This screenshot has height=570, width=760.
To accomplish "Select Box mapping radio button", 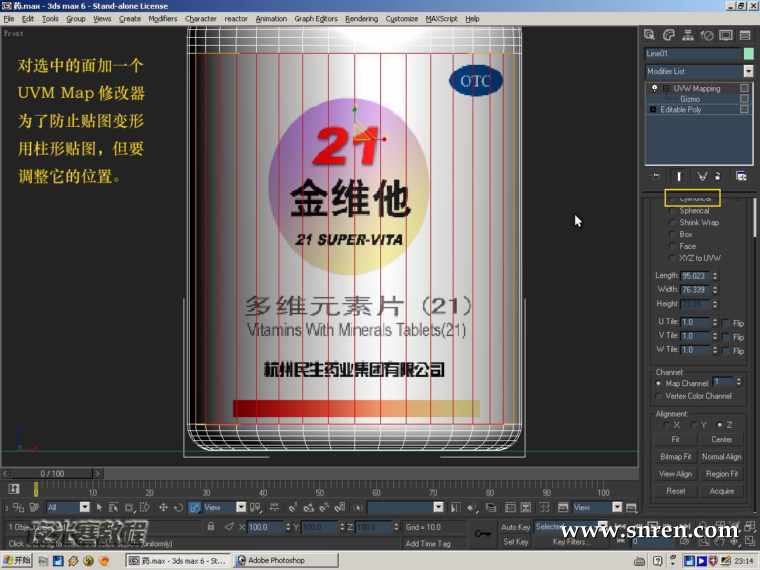I will [672, 235].
